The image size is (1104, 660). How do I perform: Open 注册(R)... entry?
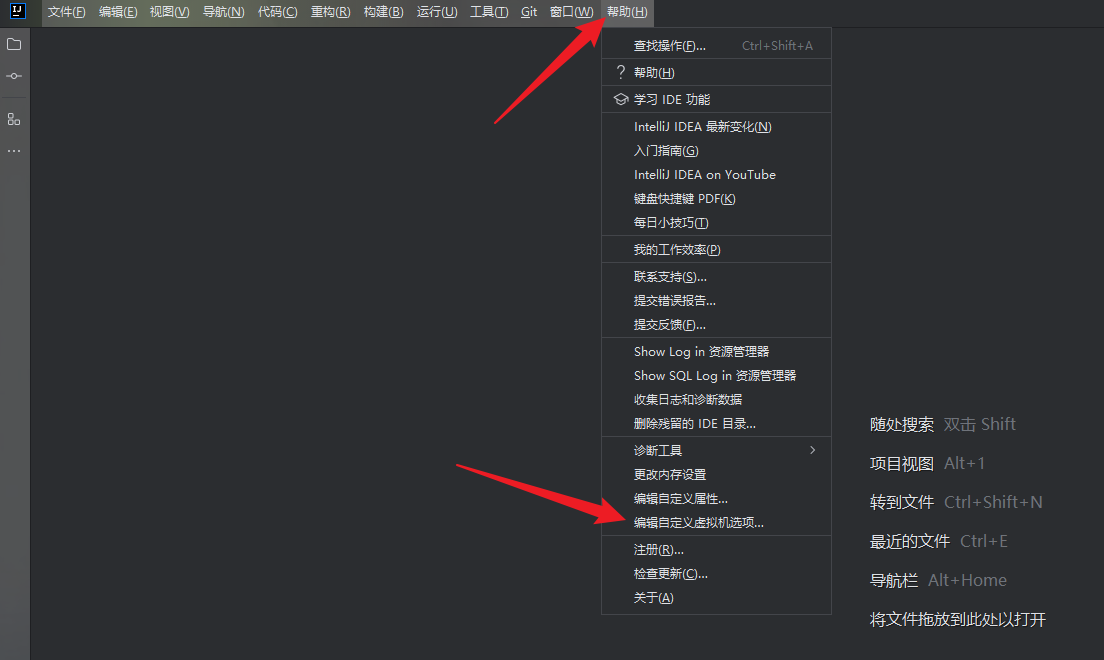coord(716,549)
